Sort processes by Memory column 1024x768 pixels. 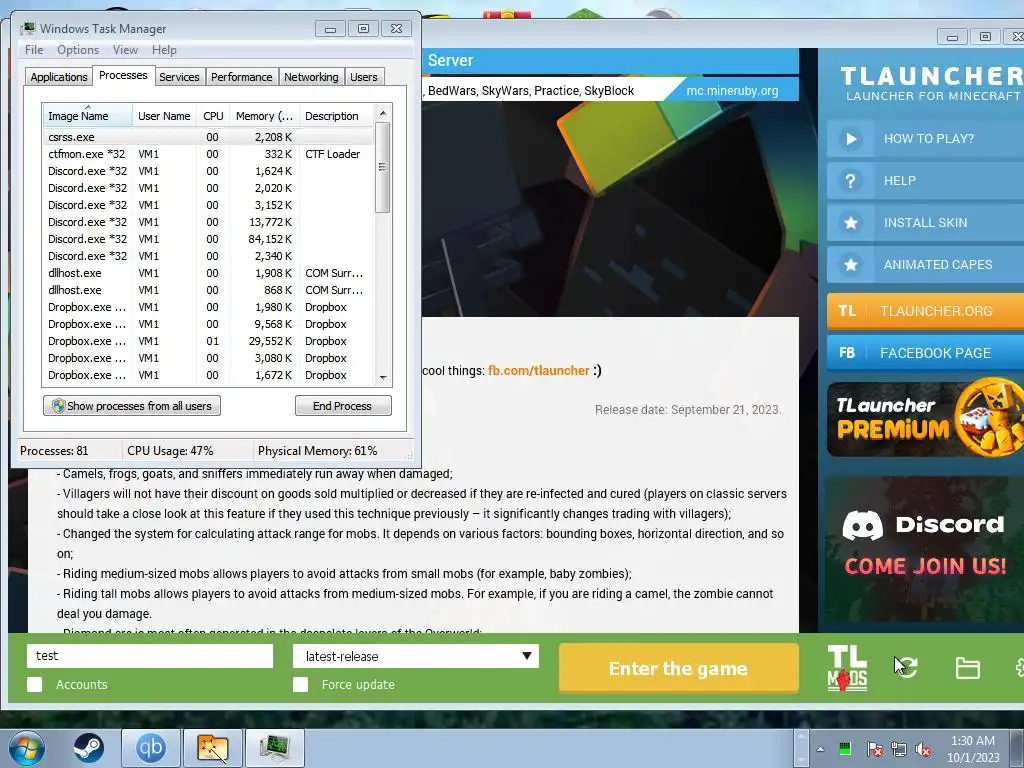264,116
